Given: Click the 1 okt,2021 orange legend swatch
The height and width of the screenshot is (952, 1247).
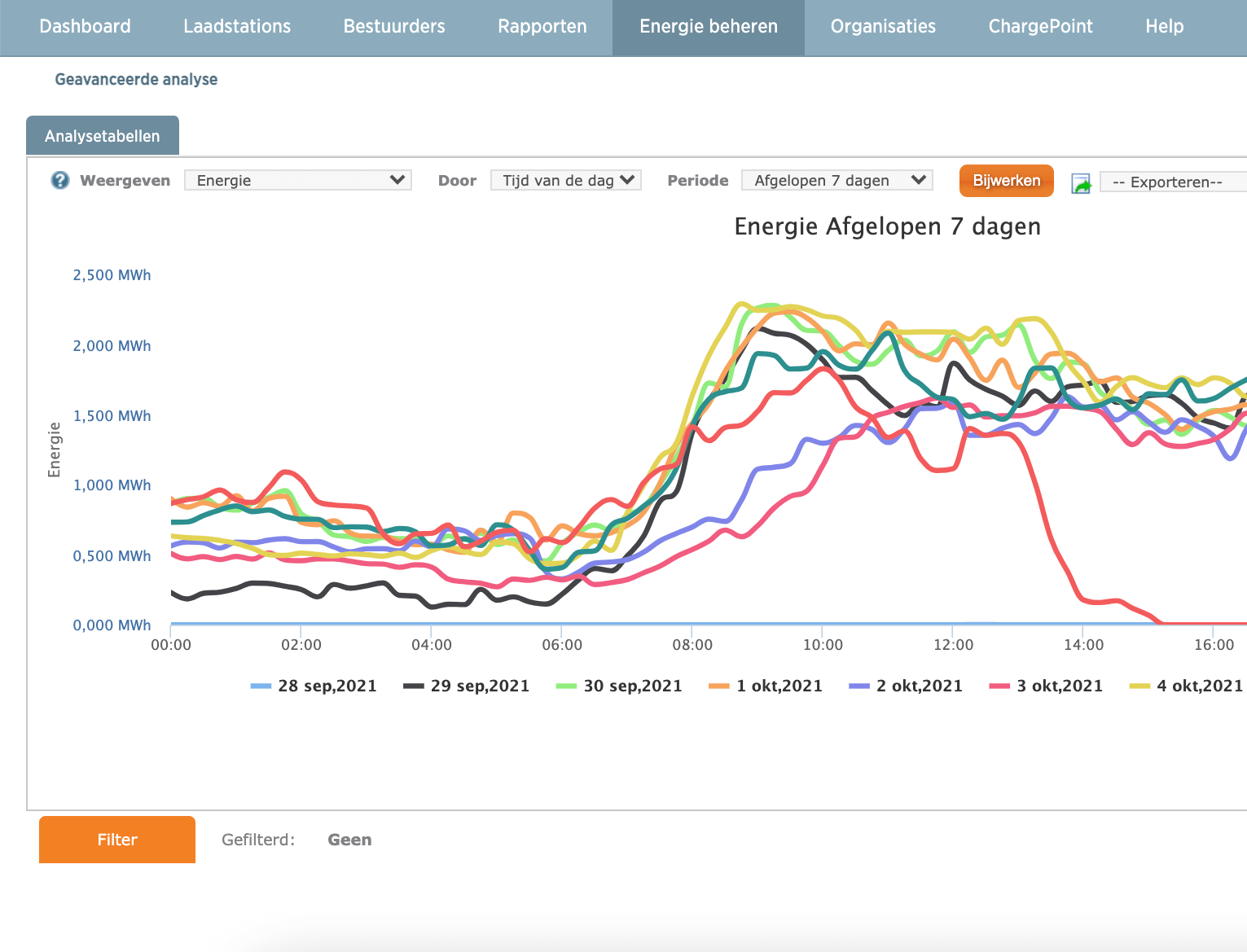Looking at the screenshot, I should tap(719, 686).
